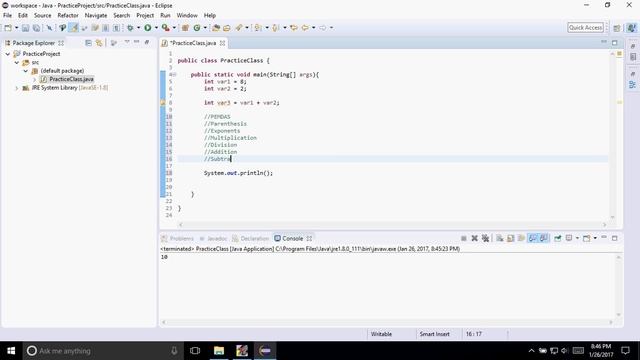Open the Window menu
The image size is (640, 360).
(187, 16)
